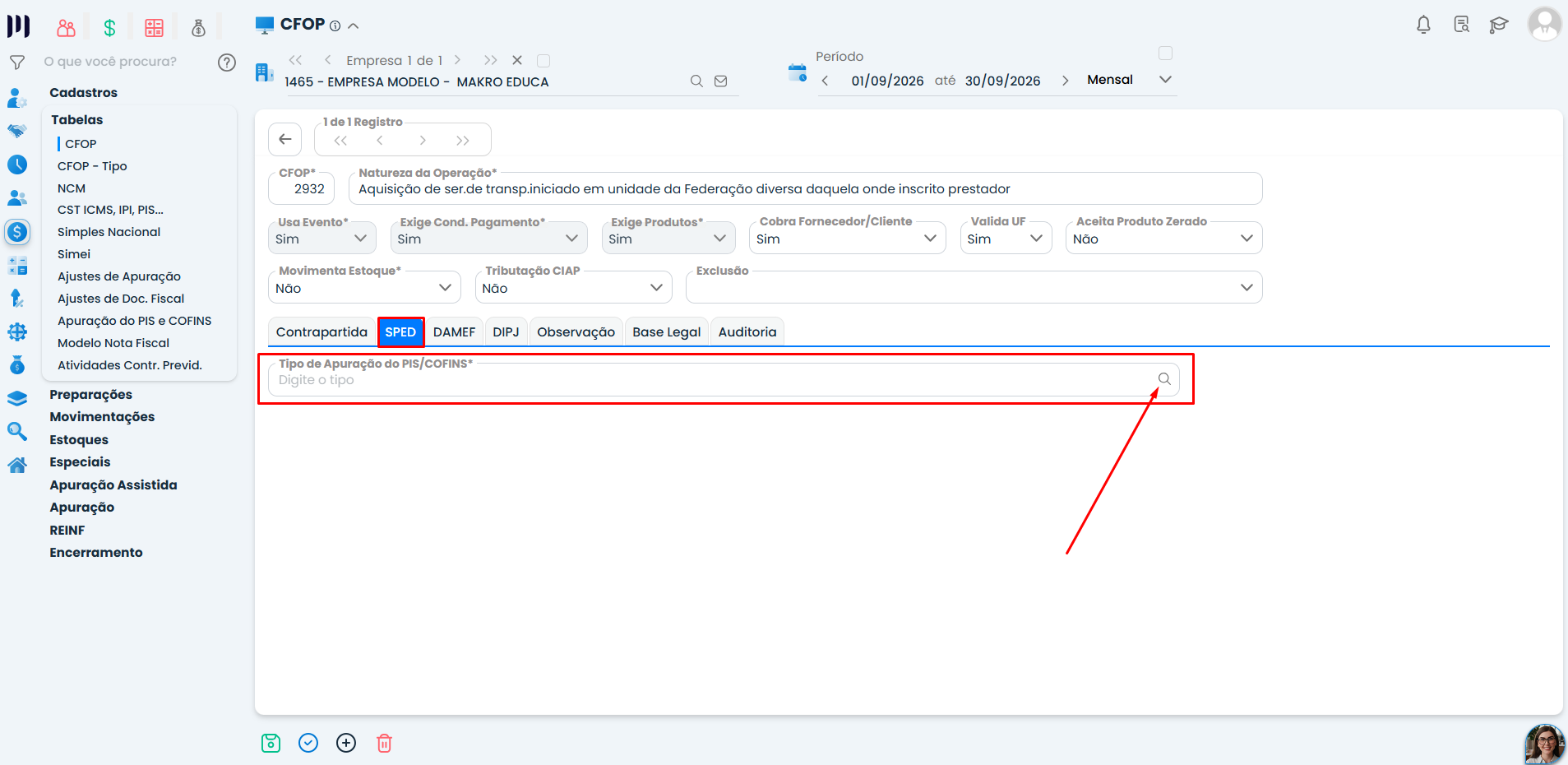Open CFOP - Tipo in Tabelas

click(x=92, y=166)
